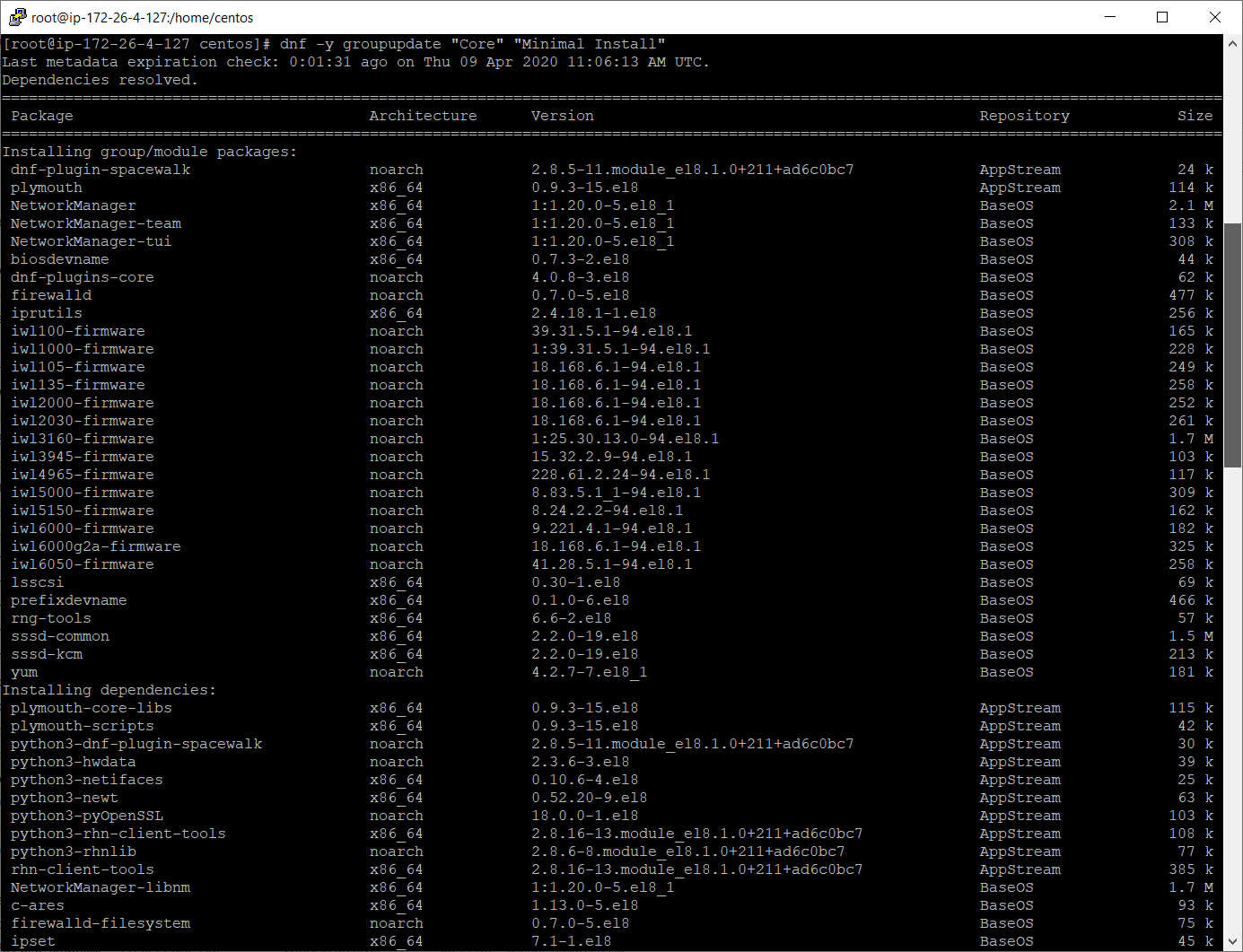Close the PuTTY session window
This screenshot has height=952, width=1243.
pyautogui.click(x=1214, y=17)
